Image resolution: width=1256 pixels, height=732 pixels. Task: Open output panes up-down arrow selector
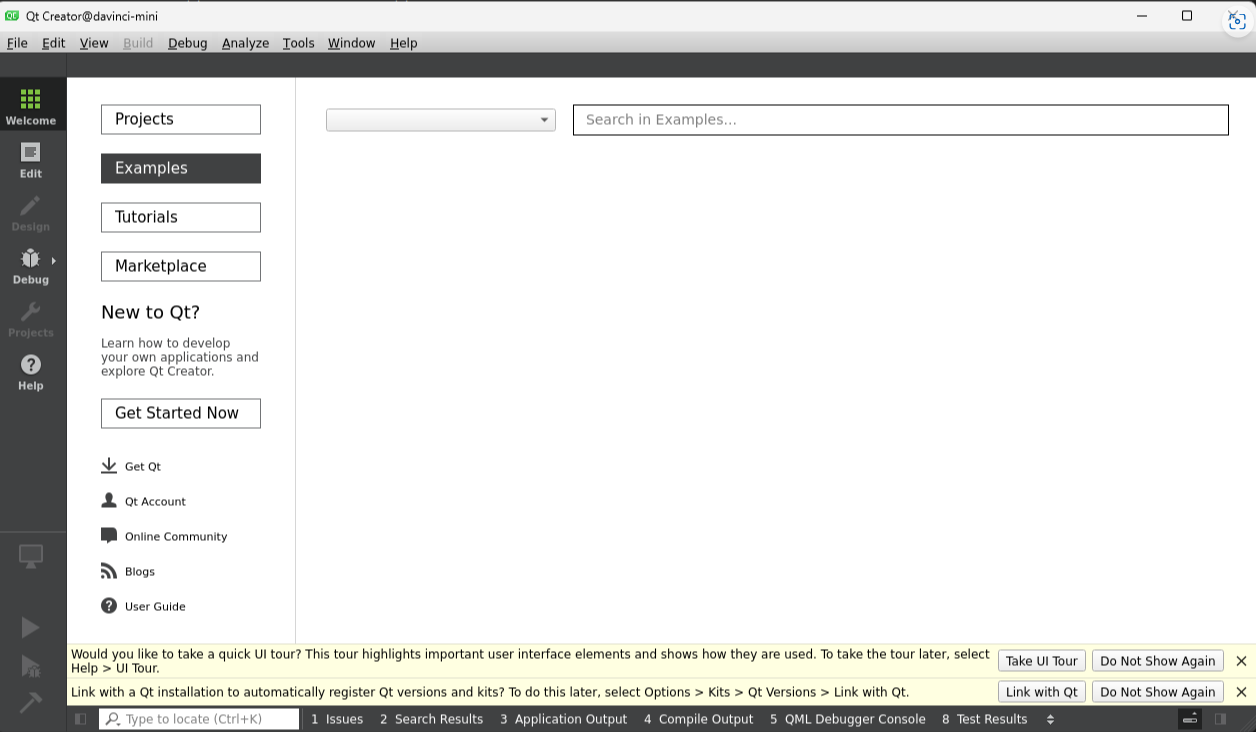tap(1050, 719)
